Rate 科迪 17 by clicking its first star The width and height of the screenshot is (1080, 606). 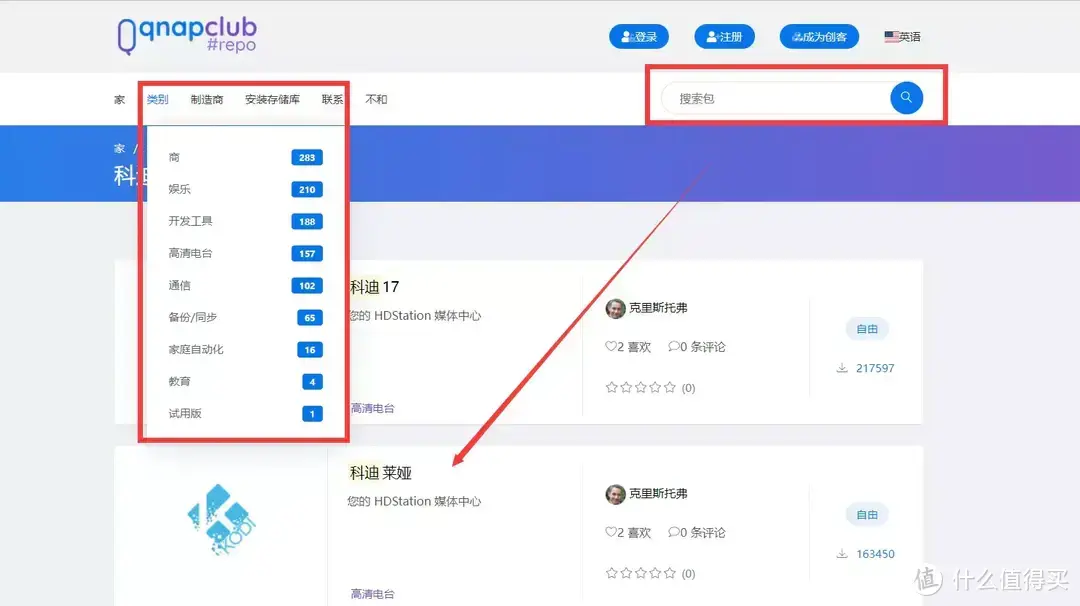pyautogui.click(x=610, y=387)
